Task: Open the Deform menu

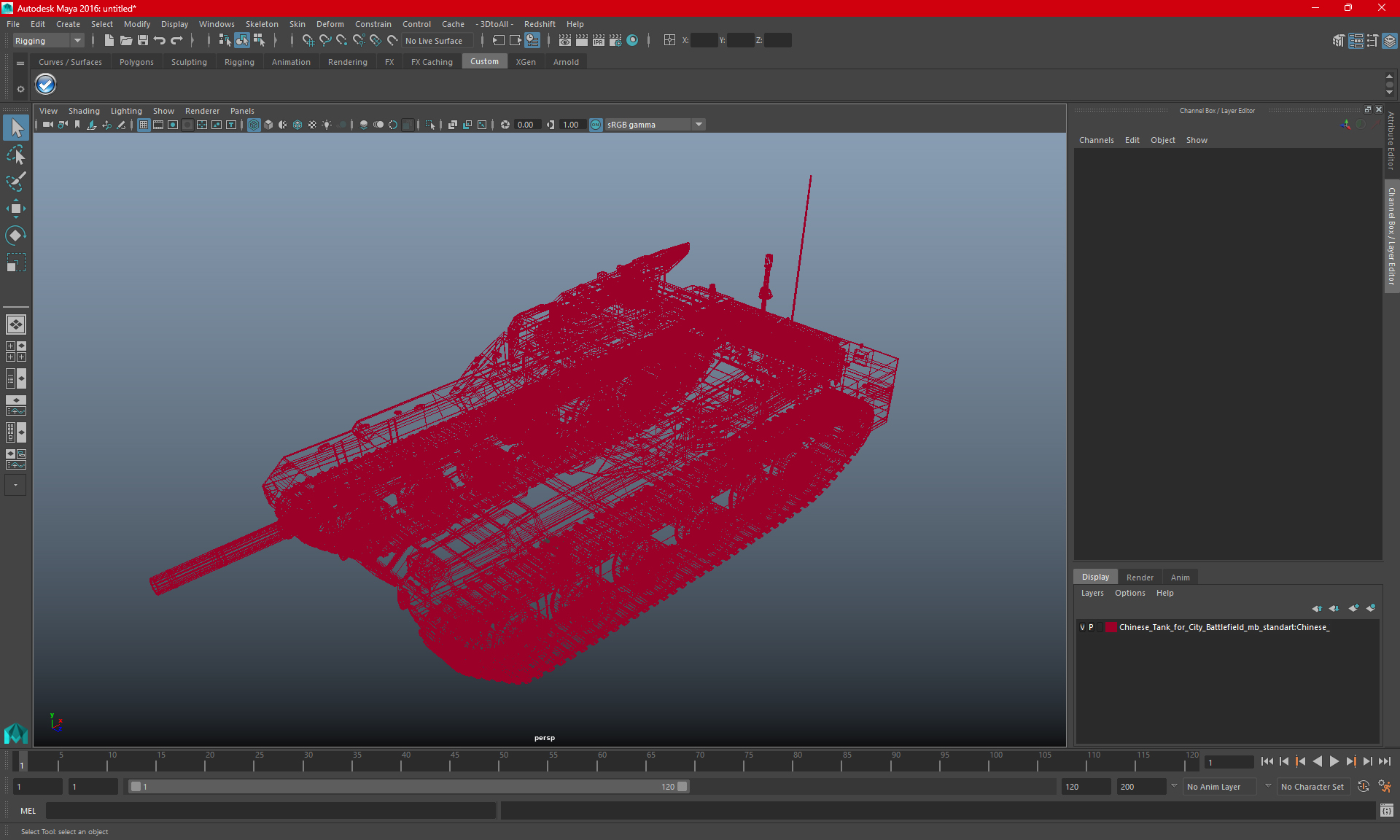Action: [x=330, y=24]
